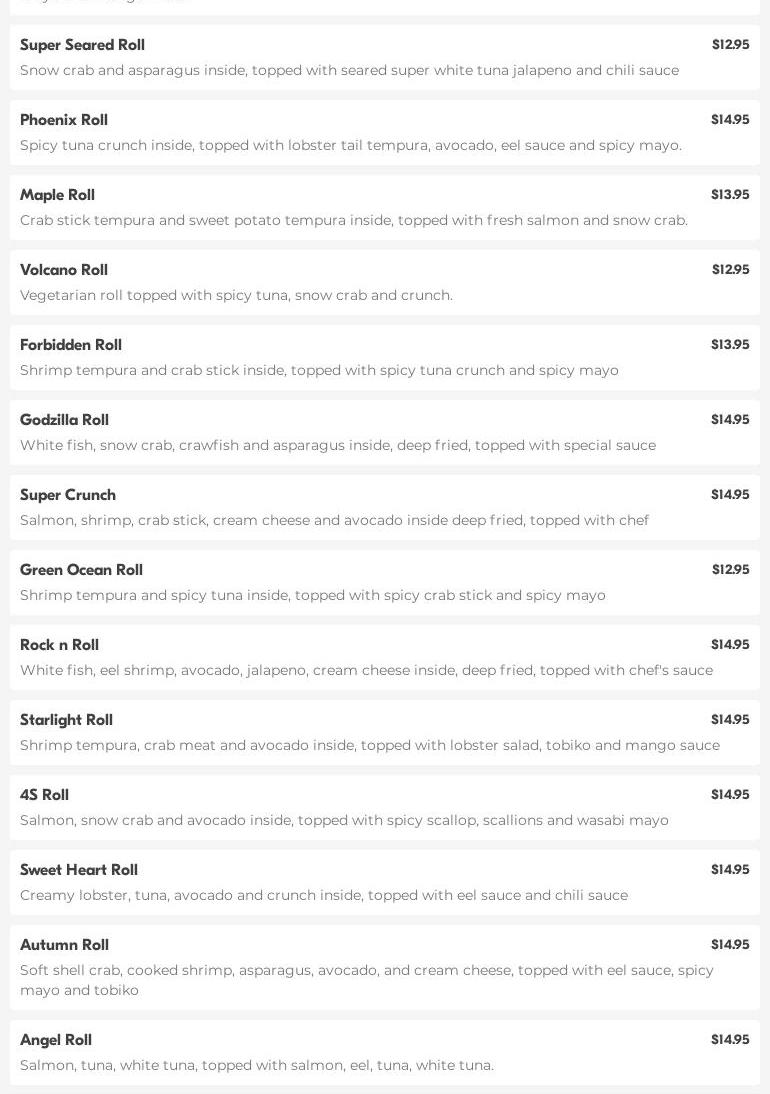The image size is (770, 1094).
Task: Tap the Volcano Roll $12.95 price
Action: (x=730, y=270)
